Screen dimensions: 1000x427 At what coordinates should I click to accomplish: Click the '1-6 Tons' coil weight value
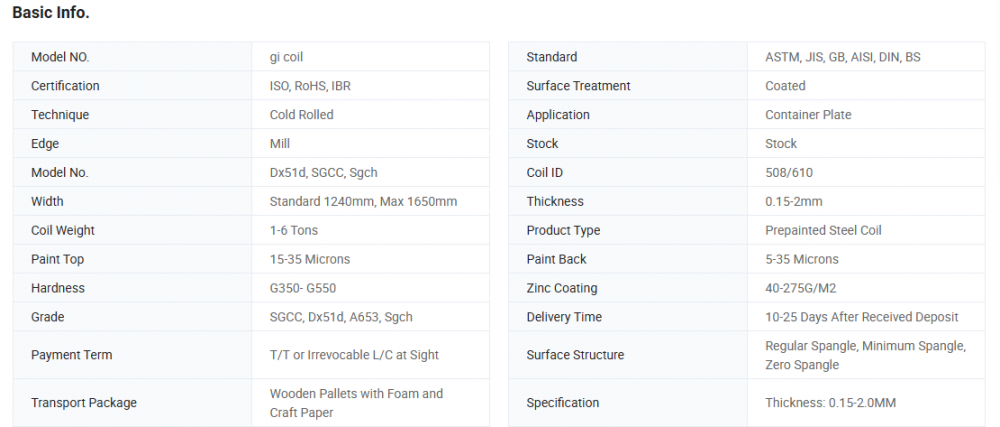click(293, 231)
